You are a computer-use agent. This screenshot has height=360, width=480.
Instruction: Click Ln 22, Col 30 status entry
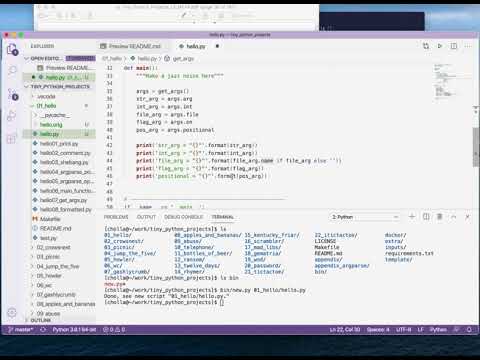pyautogui.click(x=345, y=330)
